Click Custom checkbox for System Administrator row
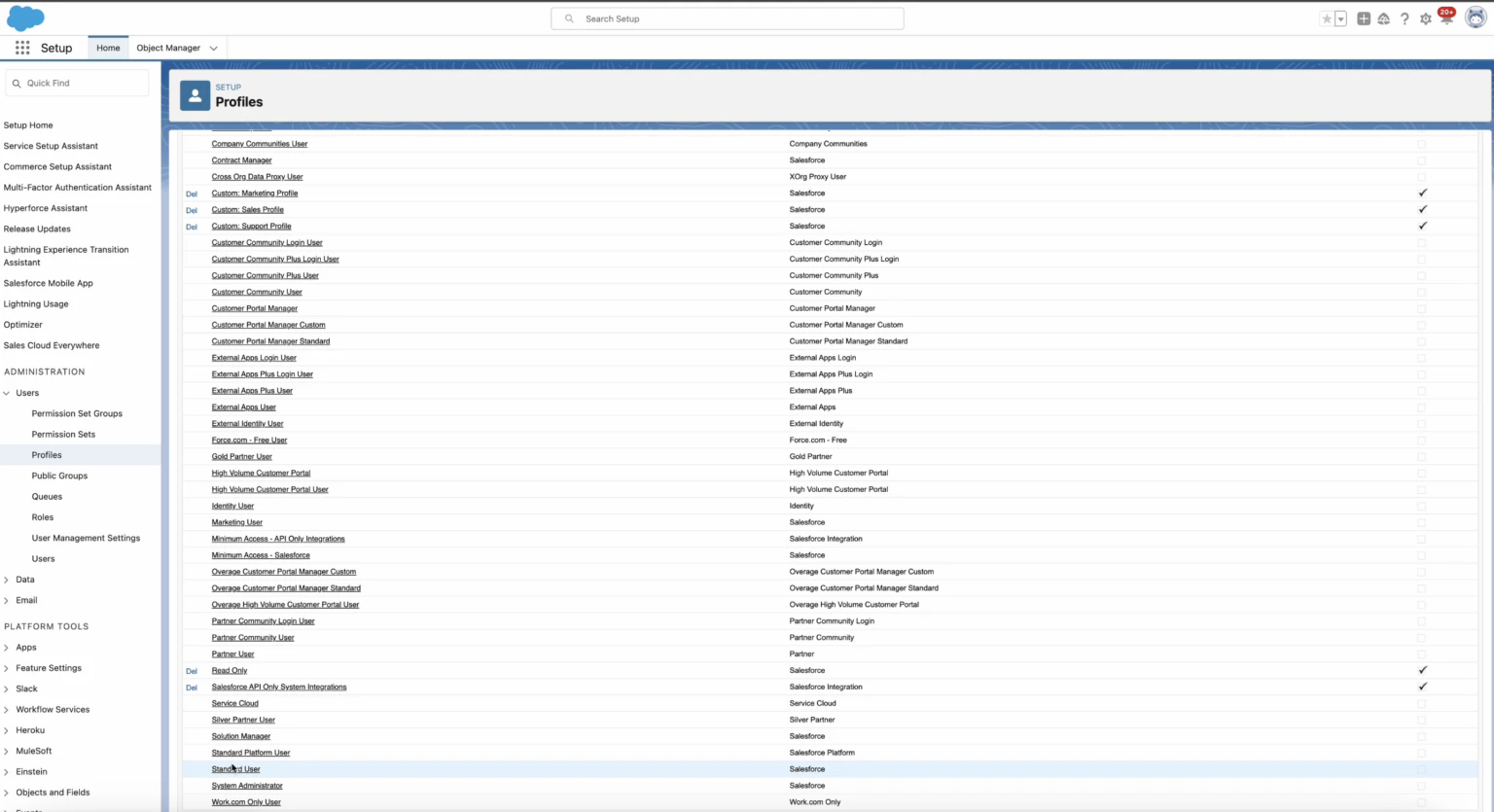Image resolution: width=1494 pixels, height=812 pixels. 1421,786
